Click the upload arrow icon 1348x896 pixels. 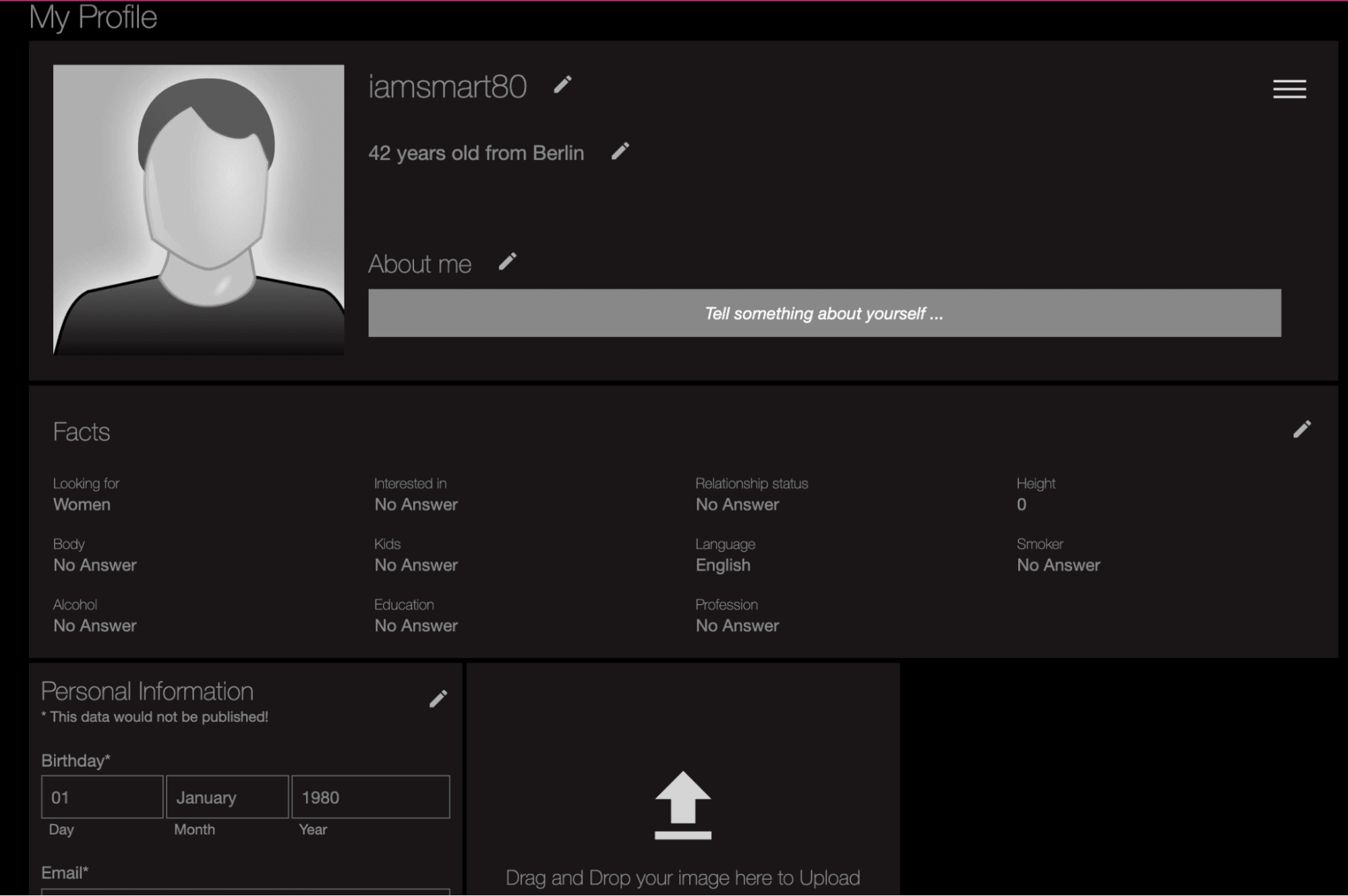point(682,804)
